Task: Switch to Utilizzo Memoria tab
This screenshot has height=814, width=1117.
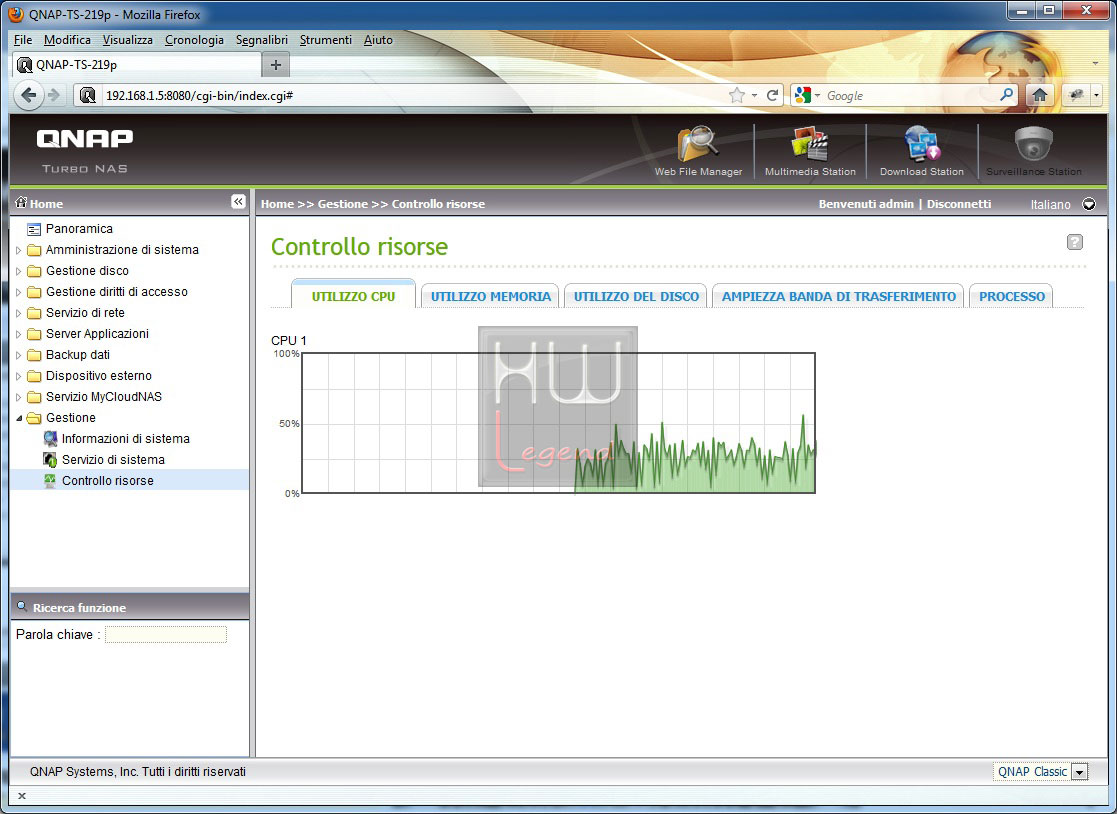Action: [x=491, y=296]
